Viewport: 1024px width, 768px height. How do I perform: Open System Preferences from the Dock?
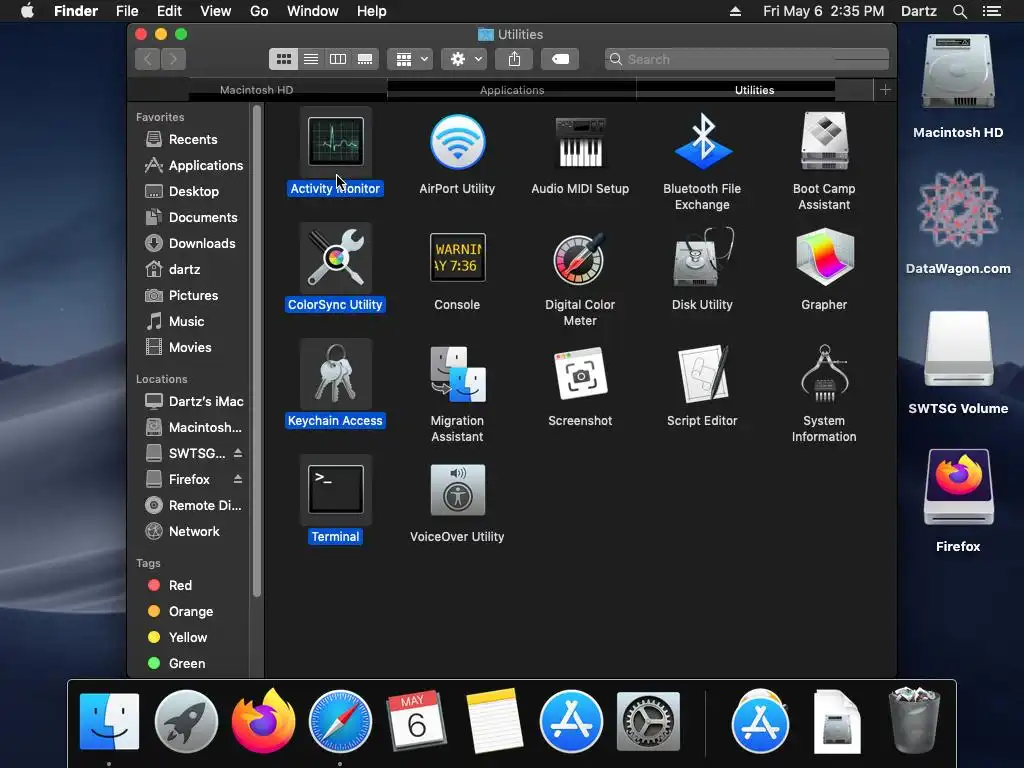pyautogui.click(x=648, y=722)
